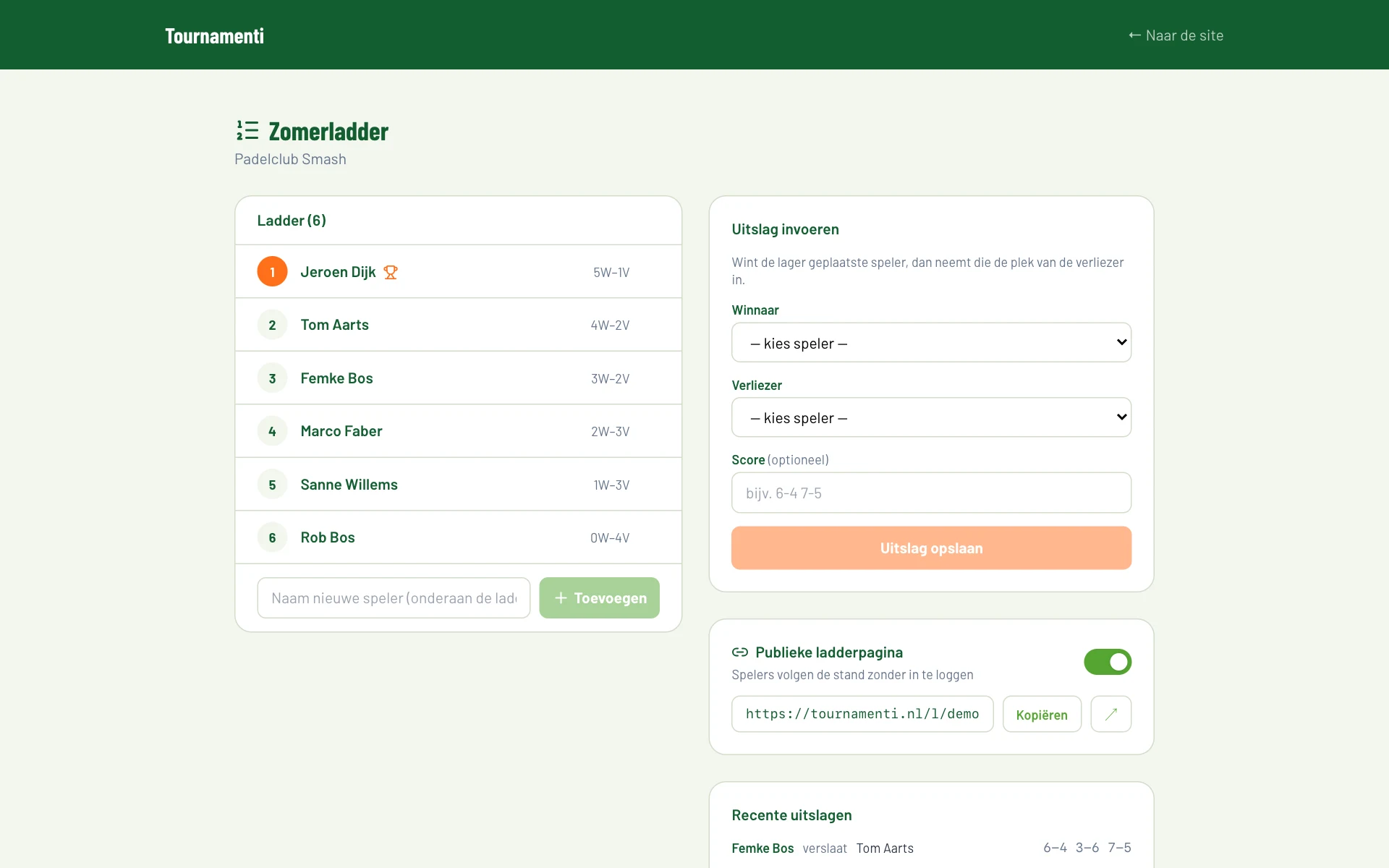Viewport: 1389px width, 868px height.
Task: Click the Publieke ladderpagina heading text
Action: pyautogui.click(x=829, y=652)
